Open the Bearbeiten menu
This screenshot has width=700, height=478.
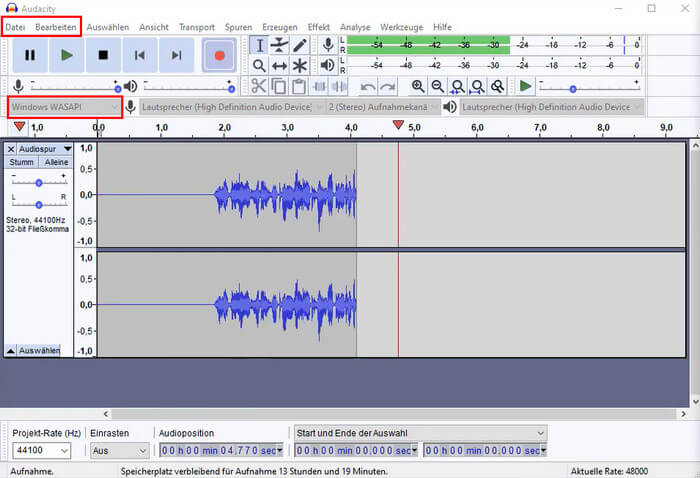point(56,27)
